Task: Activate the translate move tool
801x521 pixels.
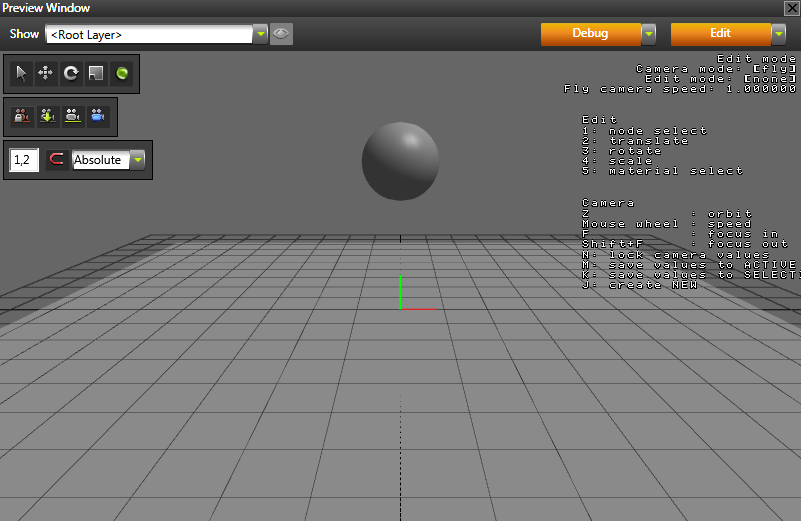Action: point(46,73)
